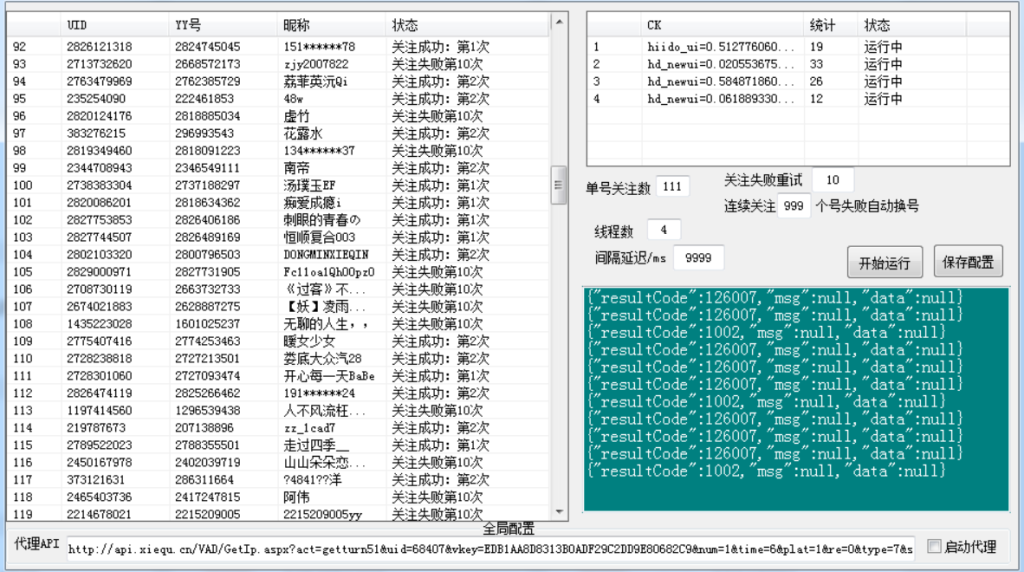Click the scroll up arrow of user list
The image size is (1024, 572).
click(x=560, y=21)
